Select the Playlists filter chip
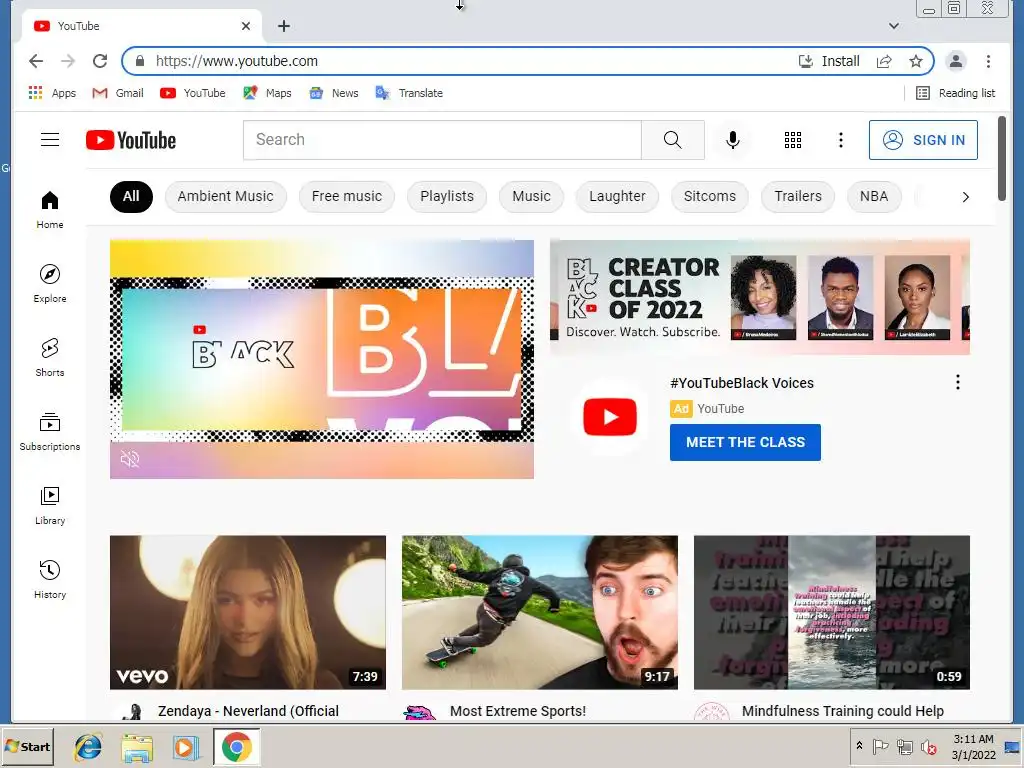 [x=447, y=197]
